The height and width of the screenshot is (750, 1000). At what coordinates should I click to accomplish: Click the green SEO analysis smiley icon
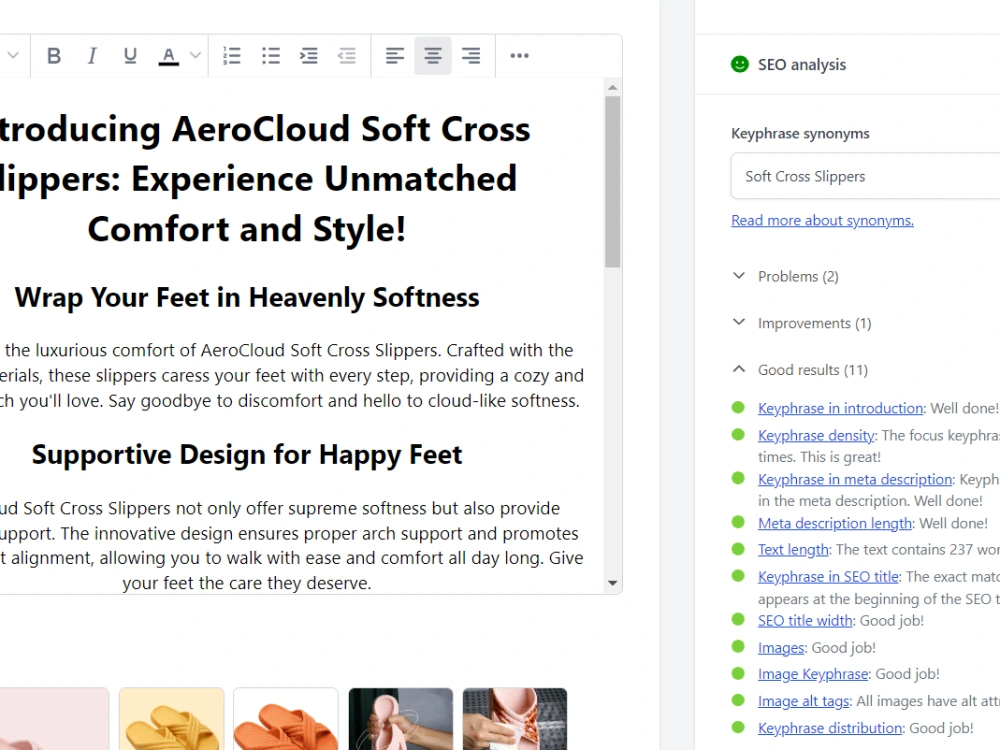pos(740,64)
